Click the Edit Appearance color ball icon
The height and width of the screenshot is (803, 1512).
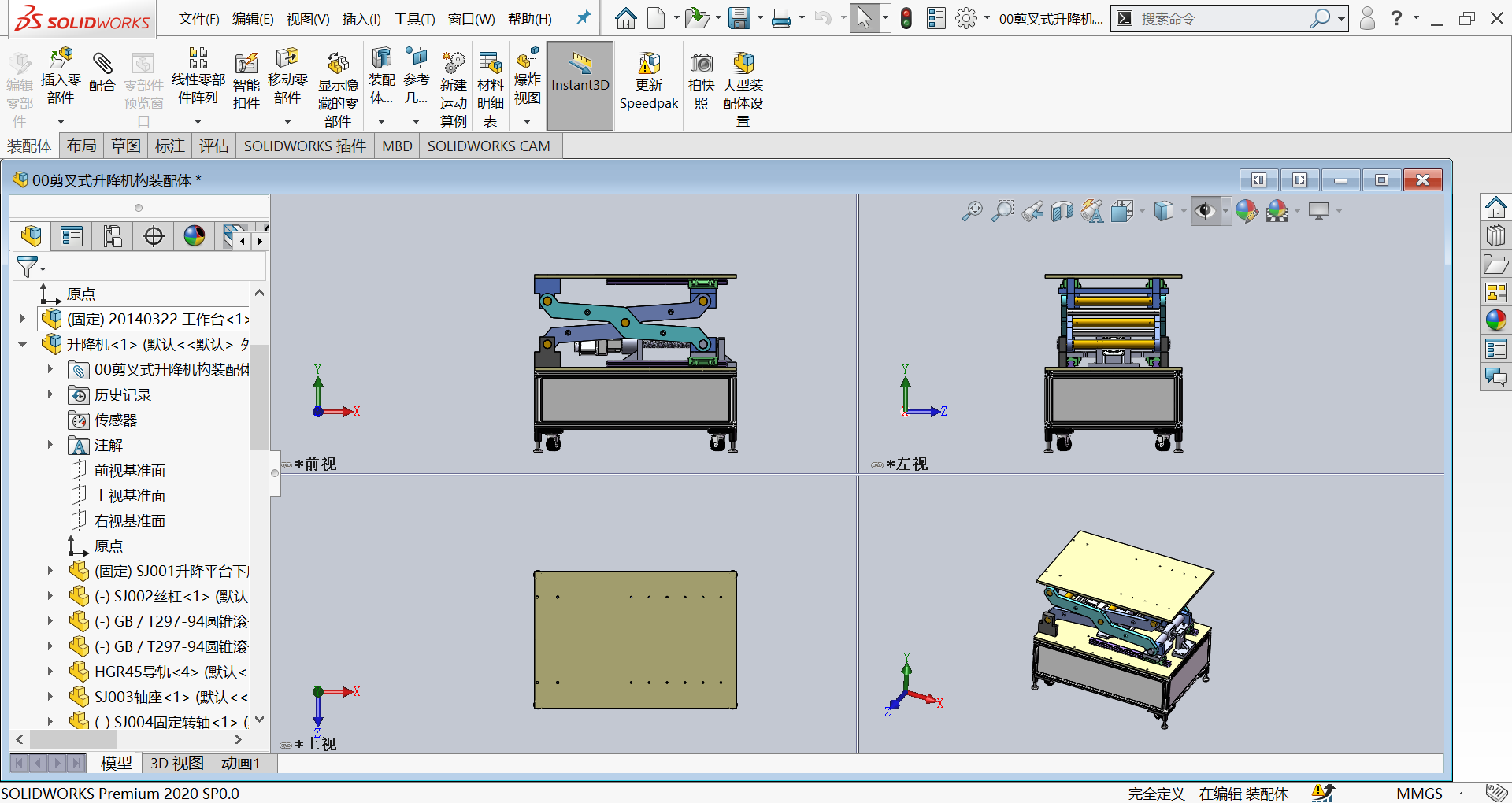(1246, 211)
